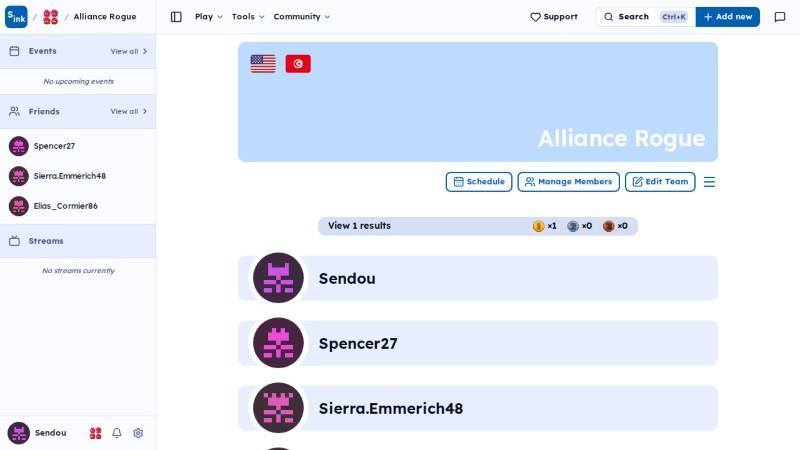Click the gold medal icon
This screenshot has height=450, width=800.
[538, 226]
